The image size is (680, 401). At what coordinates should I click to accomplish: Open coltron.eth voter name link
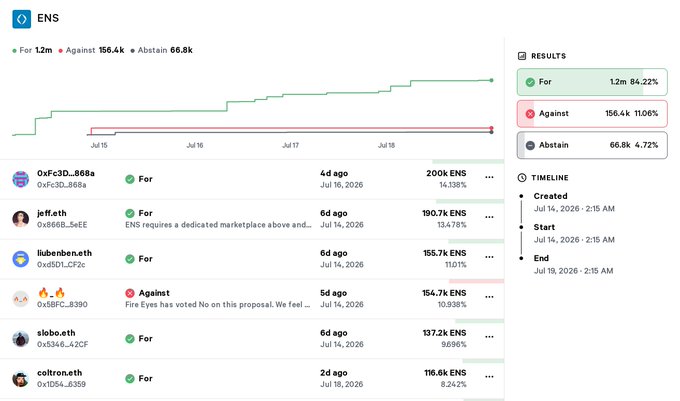[59, 373]
